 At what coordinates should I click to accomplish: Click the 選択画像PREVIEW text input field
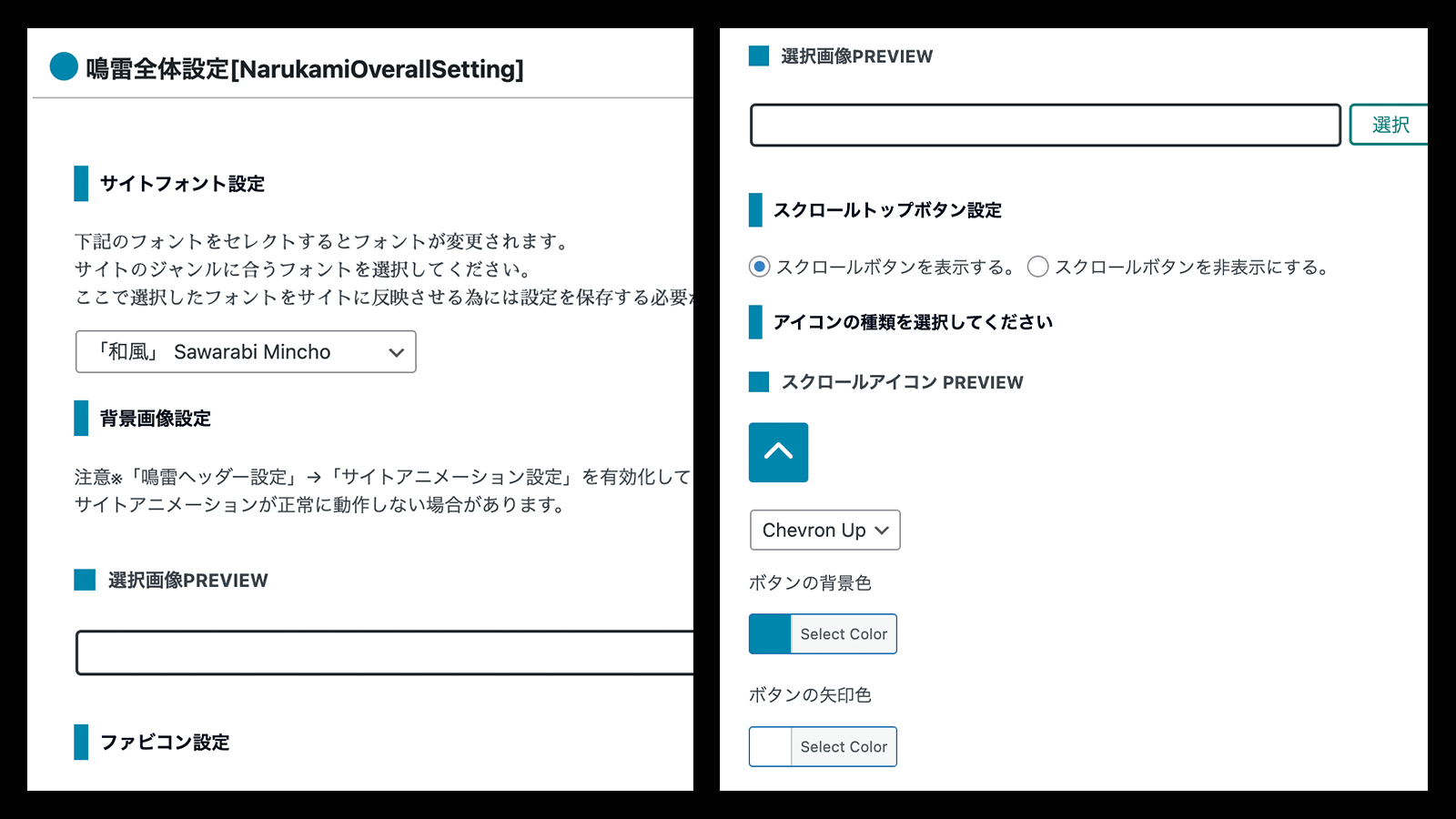point(1045,125)
